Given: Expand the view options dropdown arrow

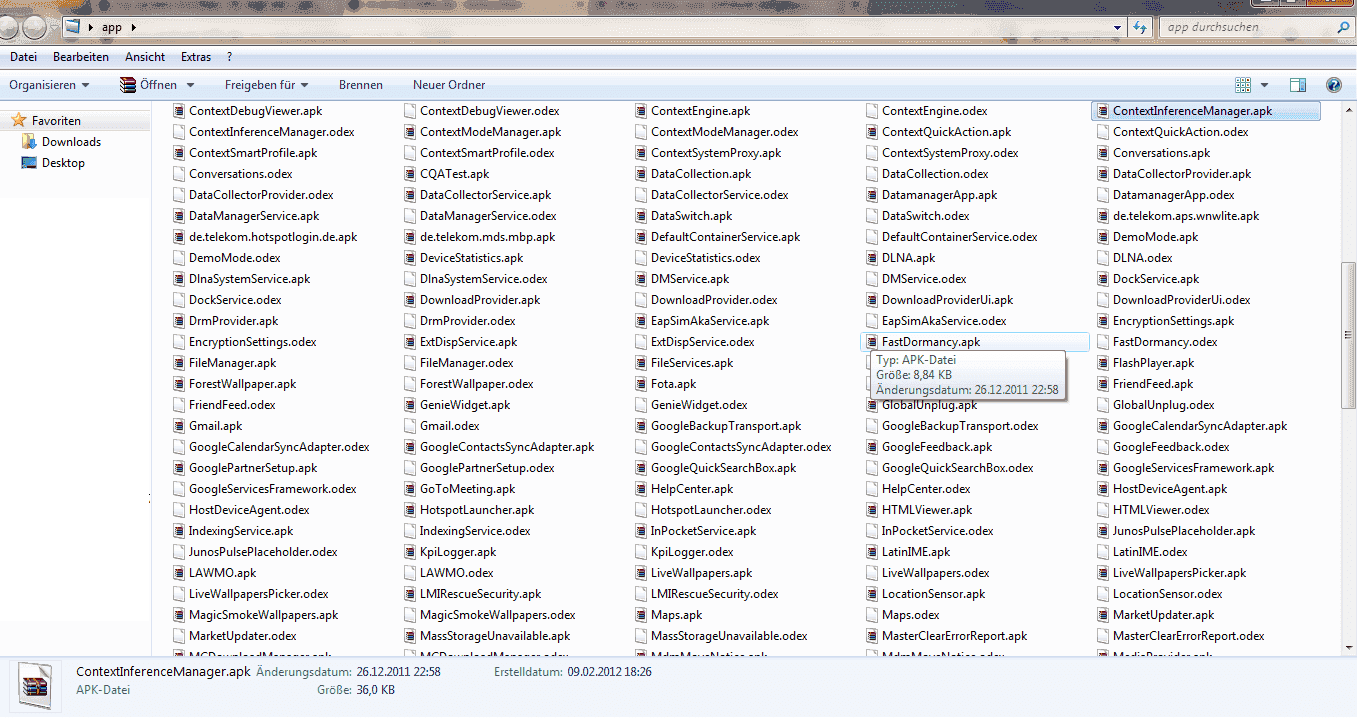Looking at the screenshot, I should coord(1264,85).
